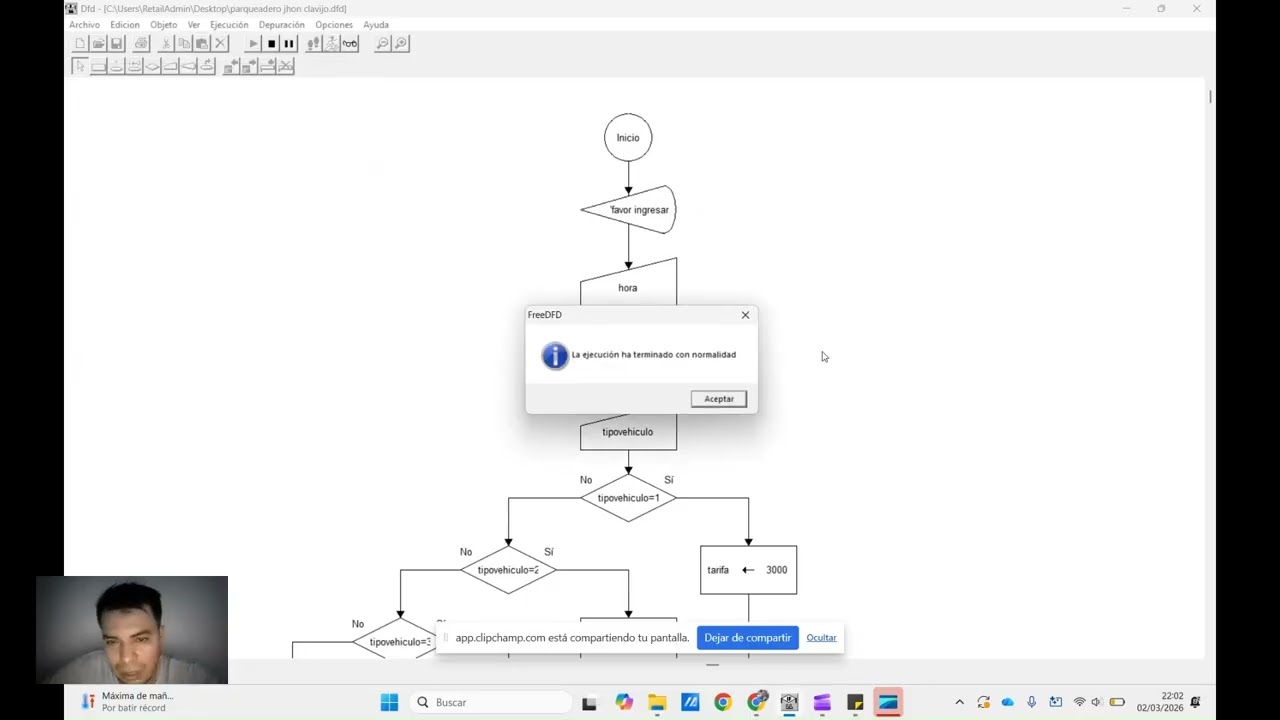Select the input read object tool

pos(170,66)
